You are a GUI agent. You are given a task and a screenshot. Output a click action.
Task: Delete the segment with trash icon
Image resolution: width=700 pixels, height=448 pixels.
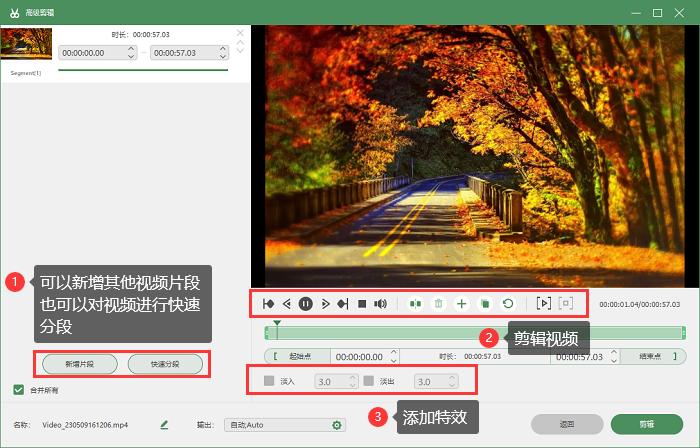(x=438, y=304)
